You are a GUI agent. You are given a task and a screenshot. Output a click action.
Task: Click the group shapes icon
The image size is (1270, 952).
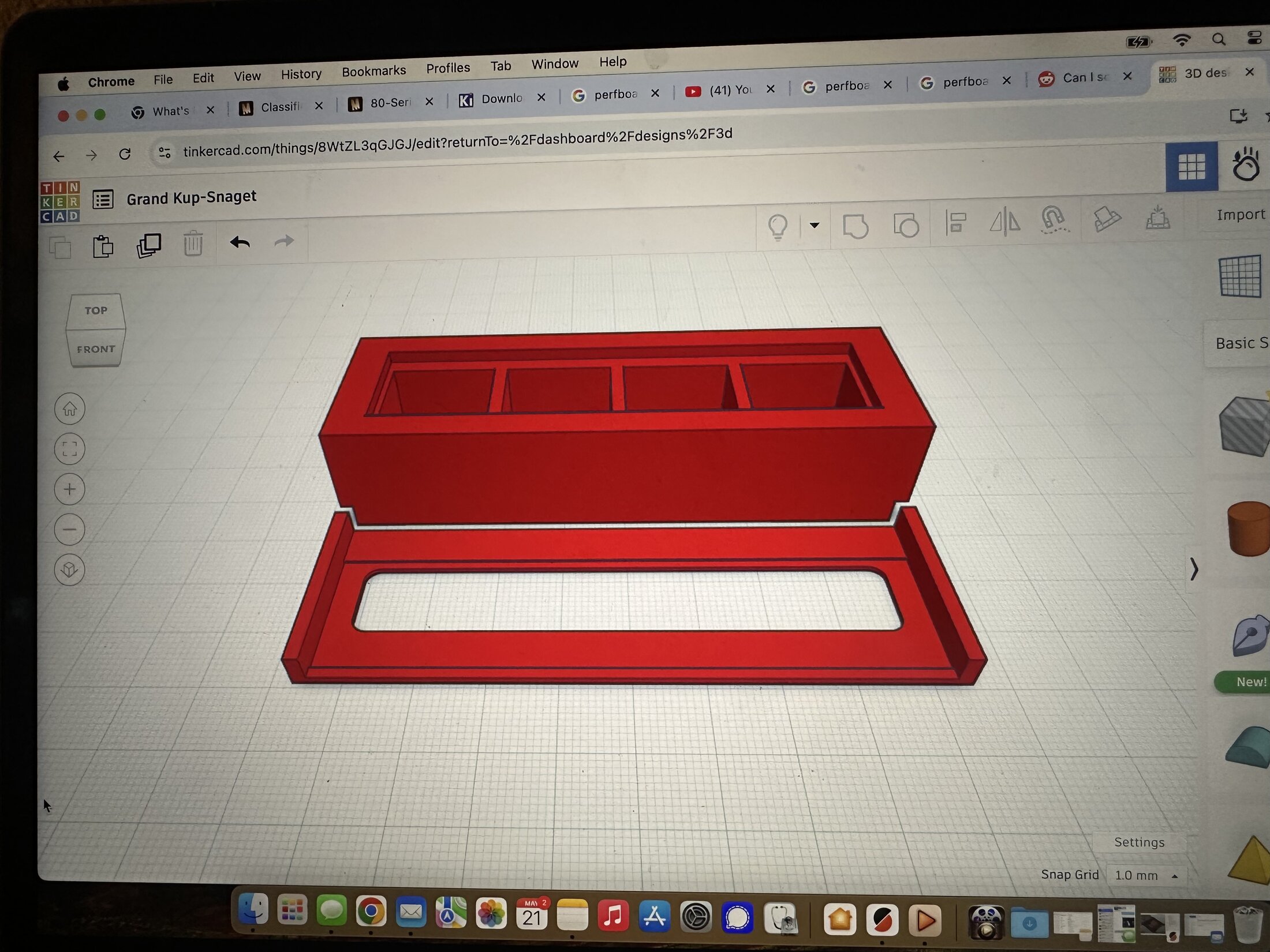pyautogui.click(x=856, y=226)
